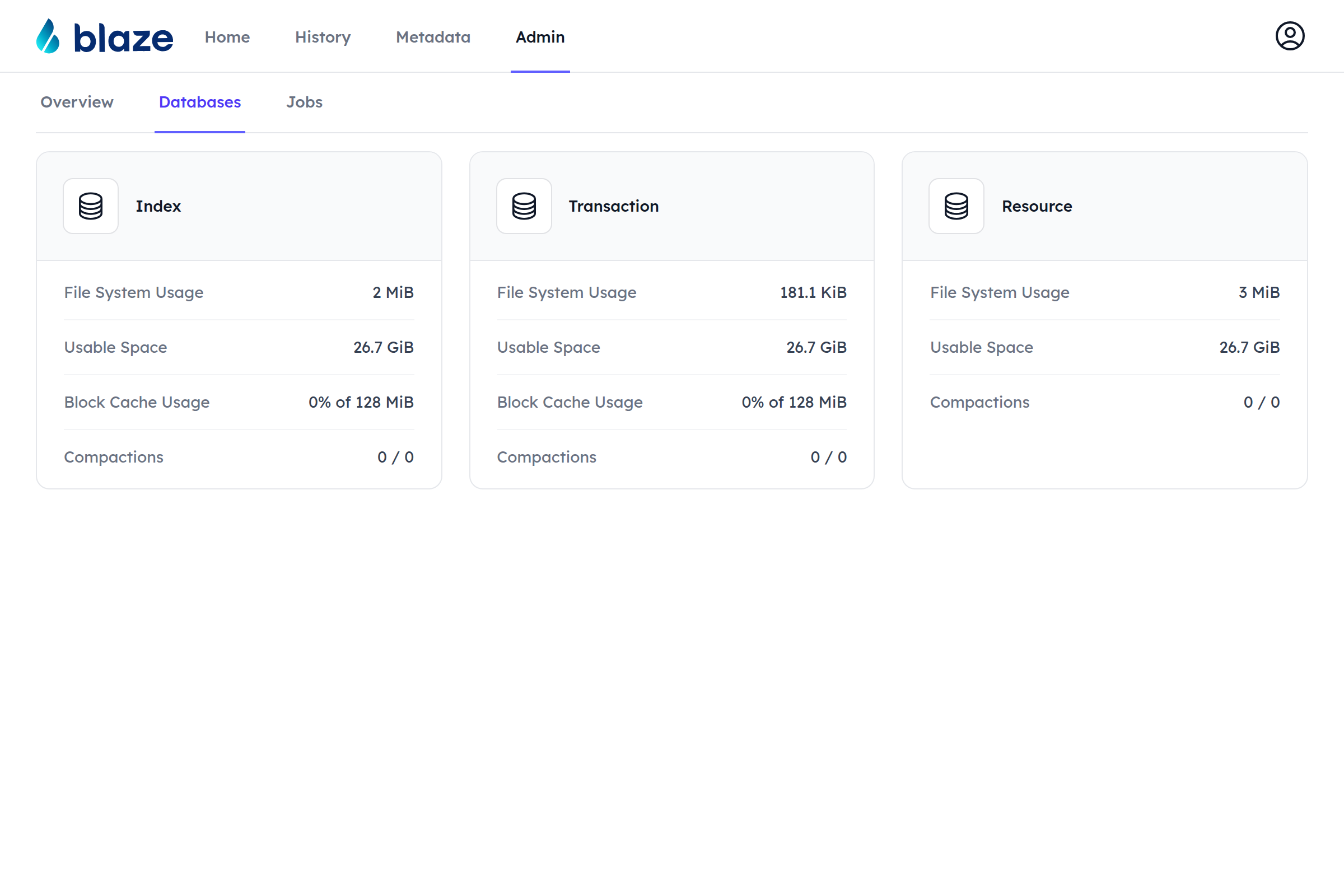Click Transaction card's Usable Space label

[549, 347]
